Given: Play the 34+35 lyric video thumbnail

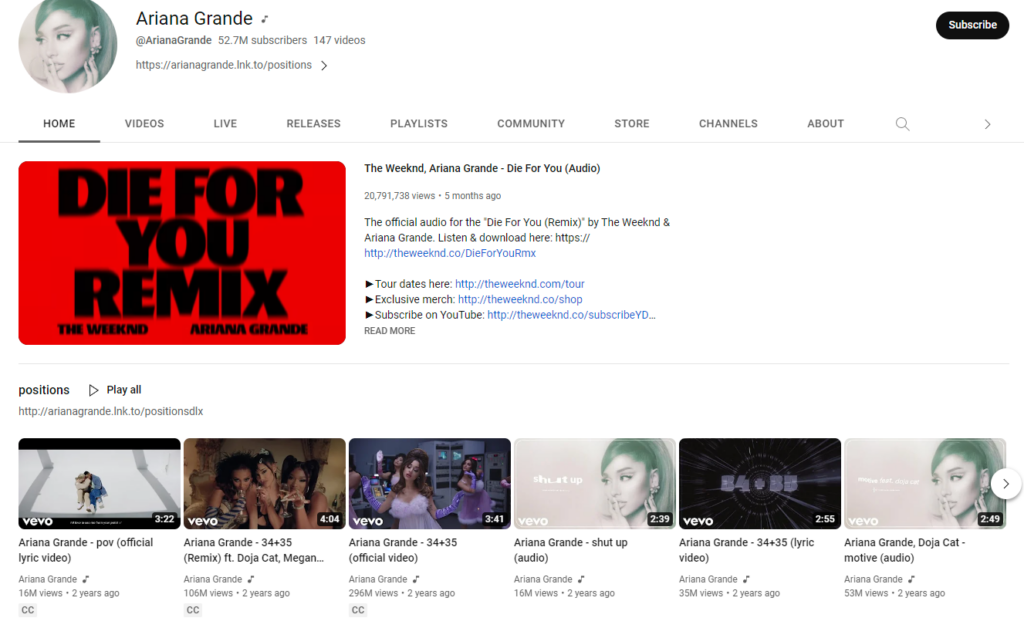Looking at the screenshot, I should [x=760, y=484].
